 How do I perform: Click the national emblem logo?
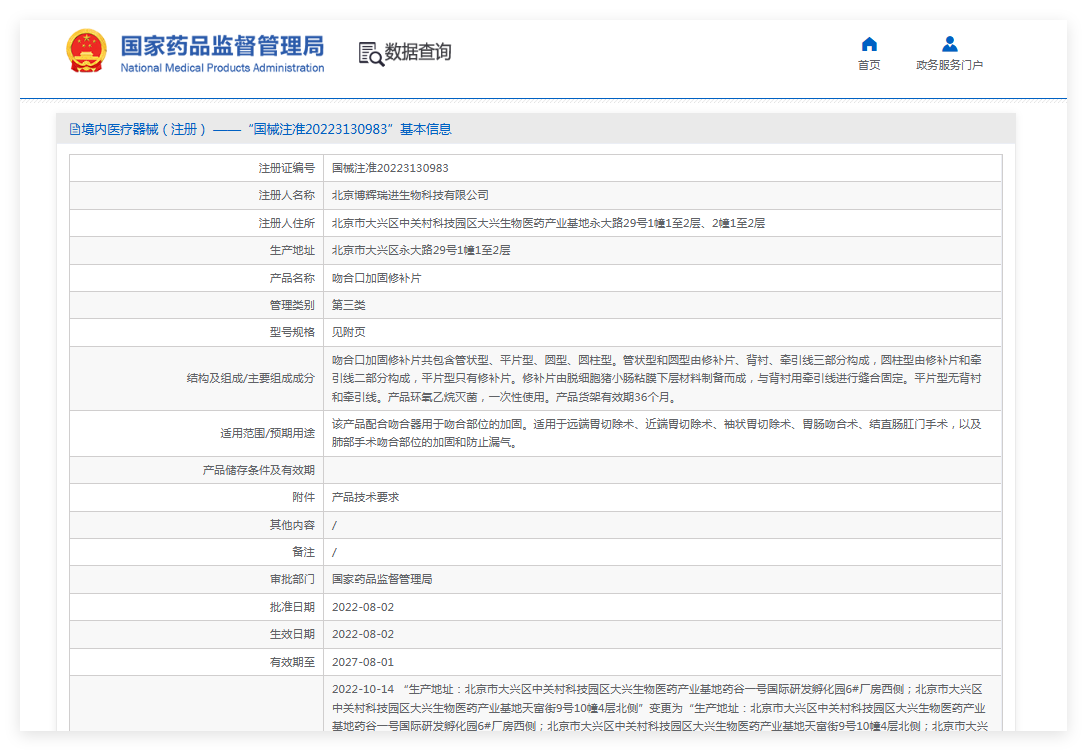coord(87,51)
